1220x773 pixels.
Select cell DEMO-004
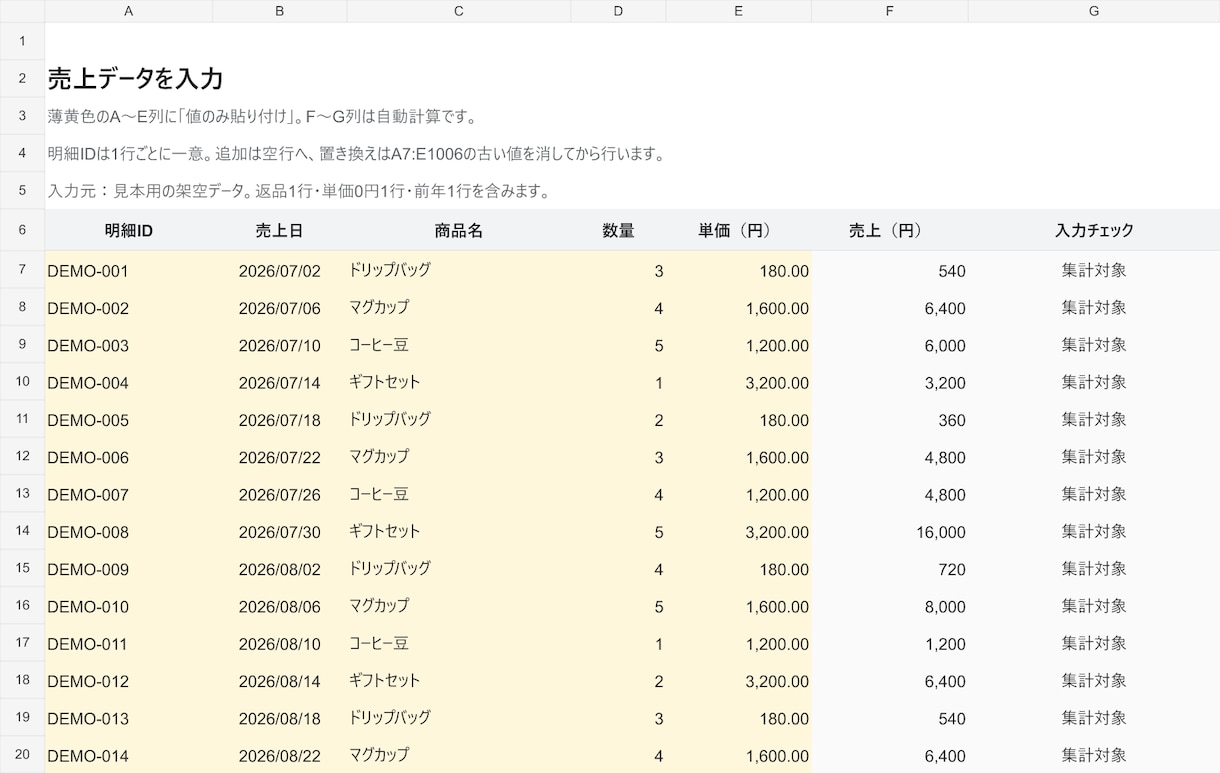[x=129, y=382]
